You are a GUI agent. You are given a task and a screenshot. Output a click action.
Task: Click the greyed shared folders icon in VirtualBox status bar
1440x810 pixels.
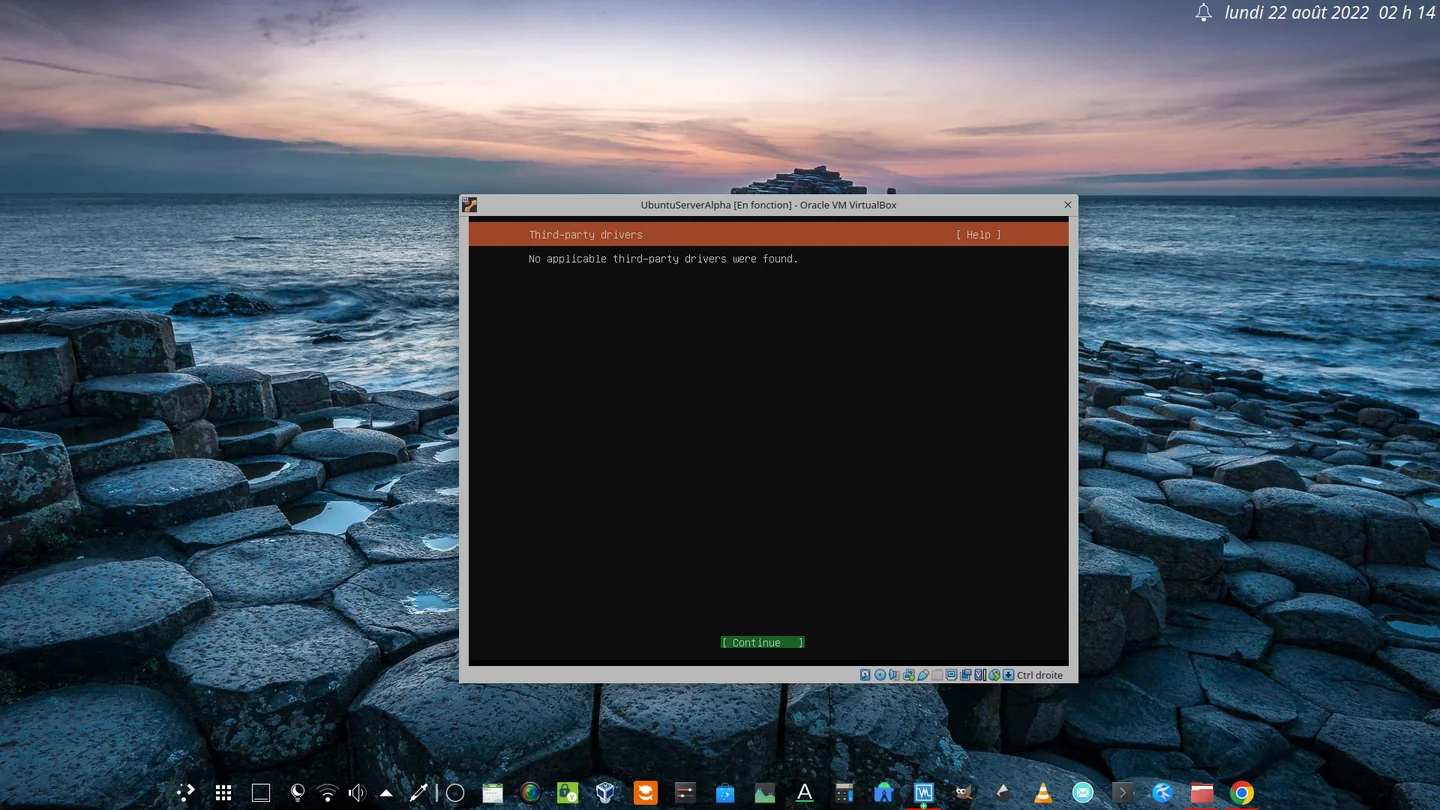[937, 675]
